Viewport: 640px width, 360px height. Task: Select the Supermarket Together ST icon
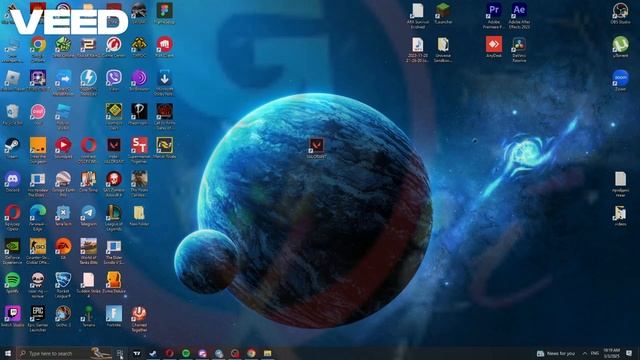coord(139,145)
